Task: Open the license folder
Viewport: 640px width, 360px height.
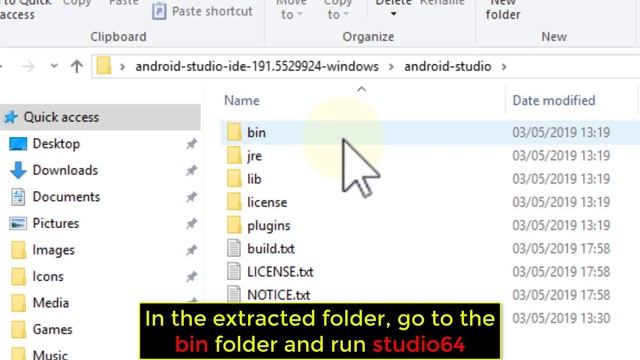Action: 267,202
